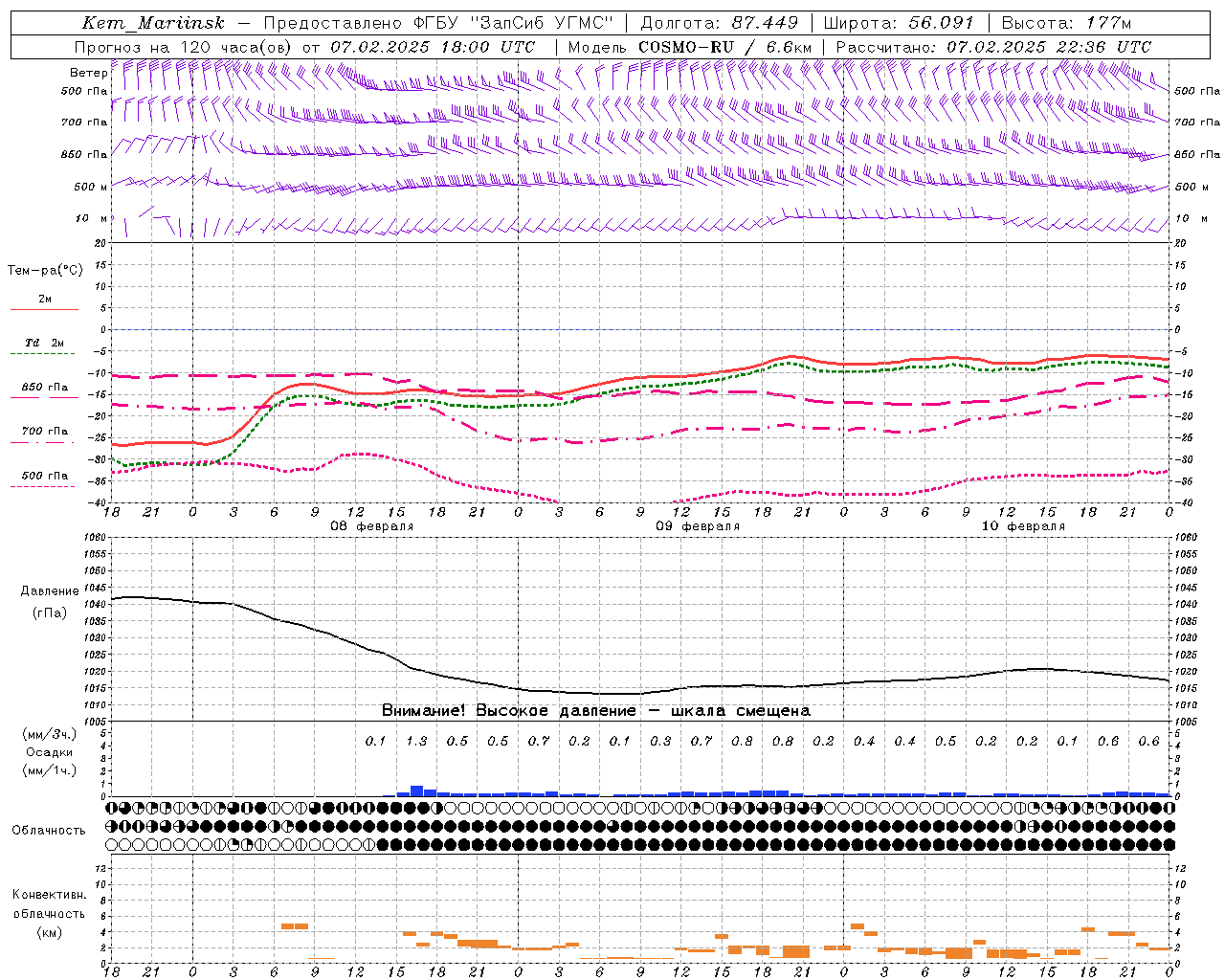Click the 850 гПа temperature legend entry
The image size is (1225, 980).
44,388
